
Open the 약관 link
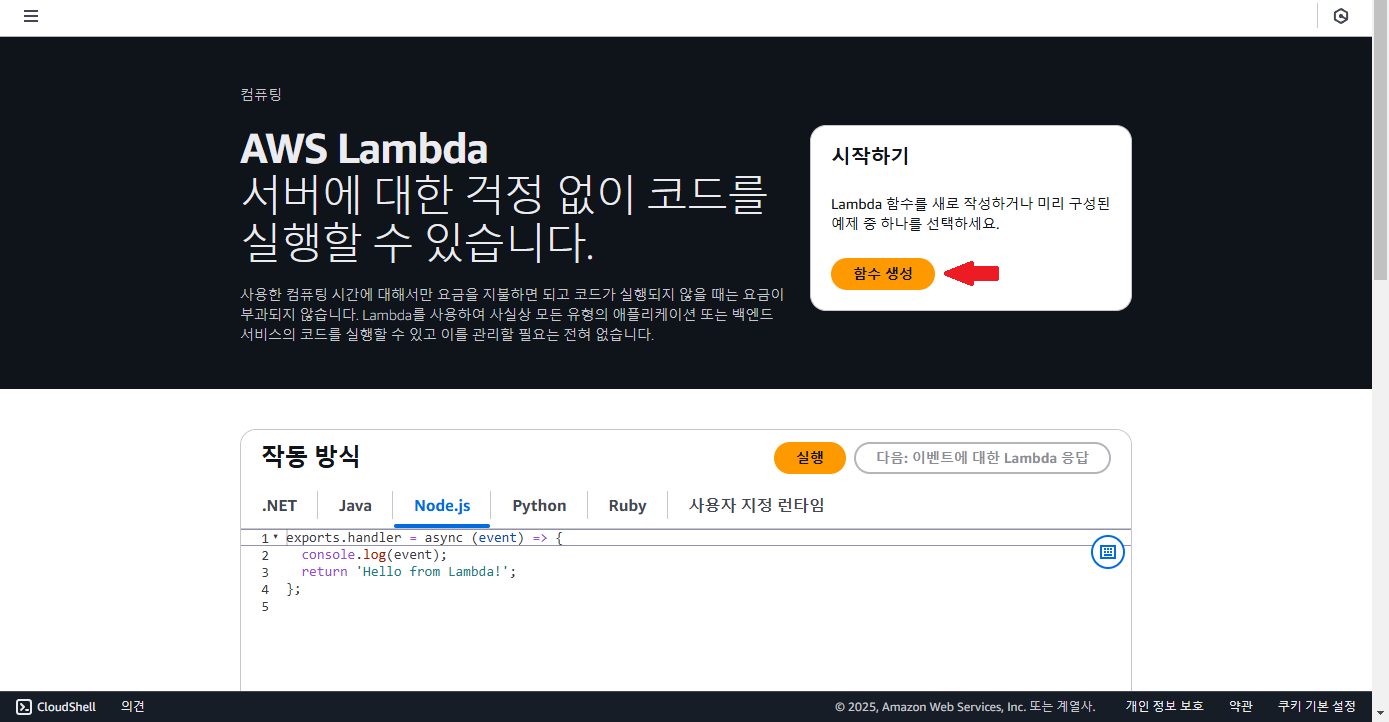pos(1241,706)
